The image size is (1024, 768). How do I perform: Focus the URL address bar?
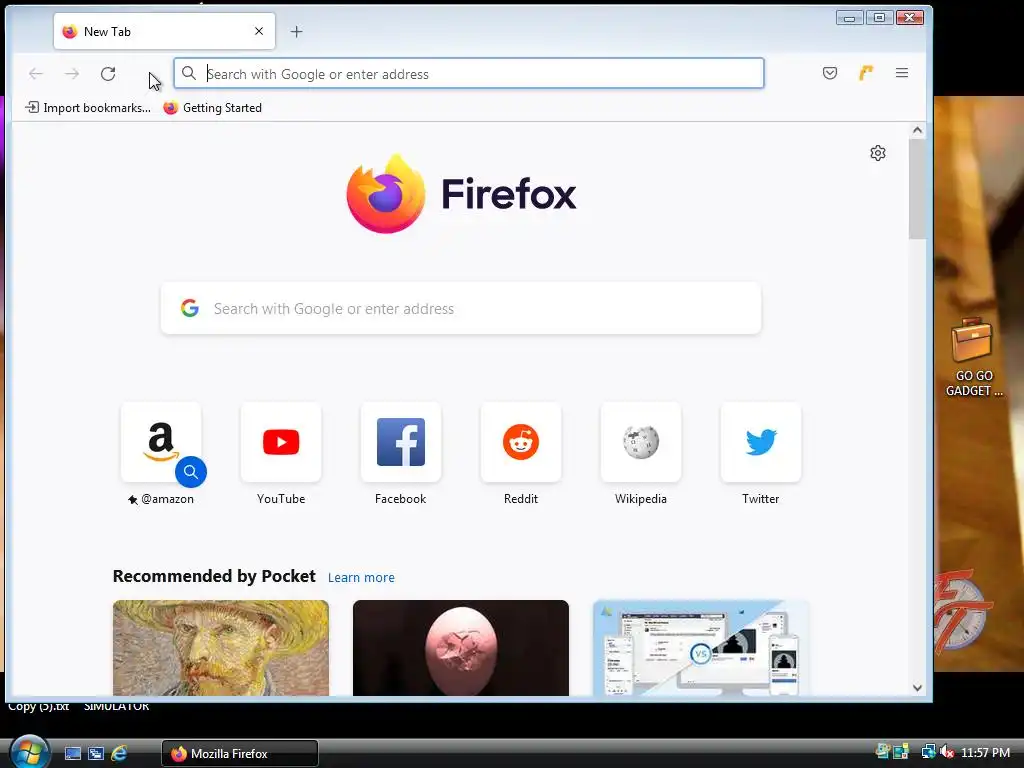469,73
